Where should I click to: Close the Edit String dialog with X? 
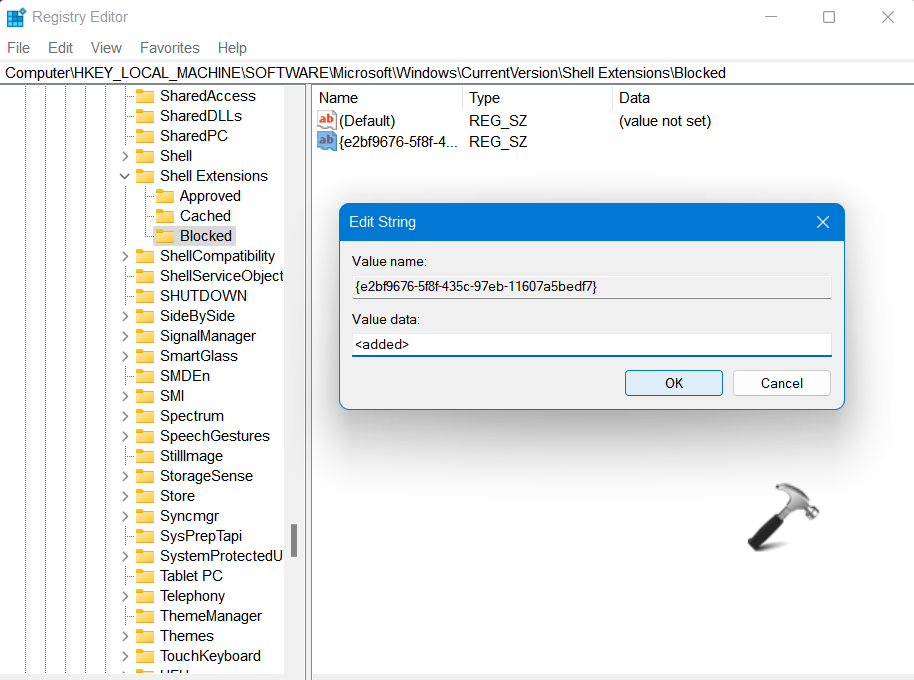(x=822, y=222)
